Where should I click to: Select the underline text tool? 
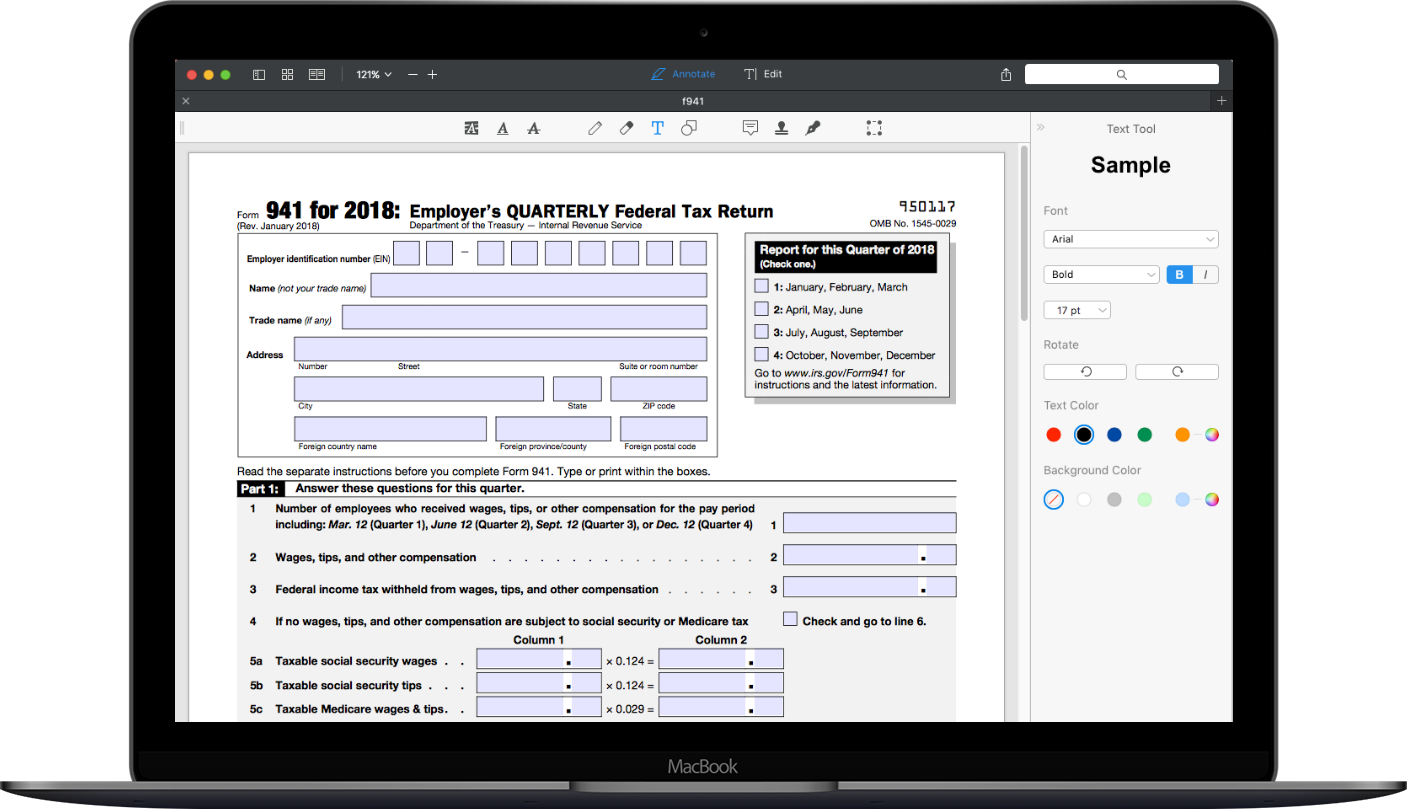pyautogui.click(x=502, y=128)
